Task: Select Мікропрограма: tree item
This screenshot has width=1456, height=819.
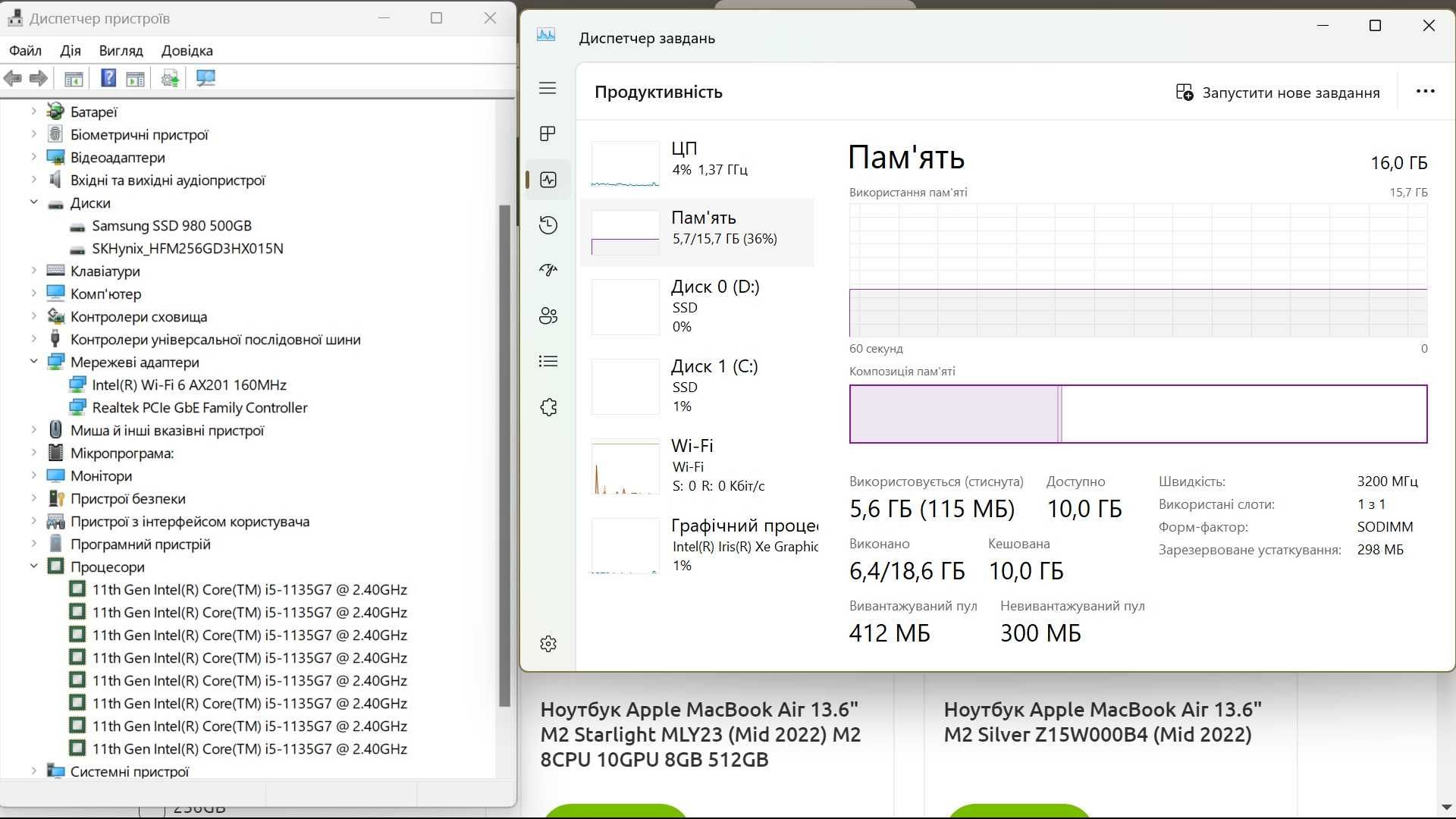Action: click(122, 453)
